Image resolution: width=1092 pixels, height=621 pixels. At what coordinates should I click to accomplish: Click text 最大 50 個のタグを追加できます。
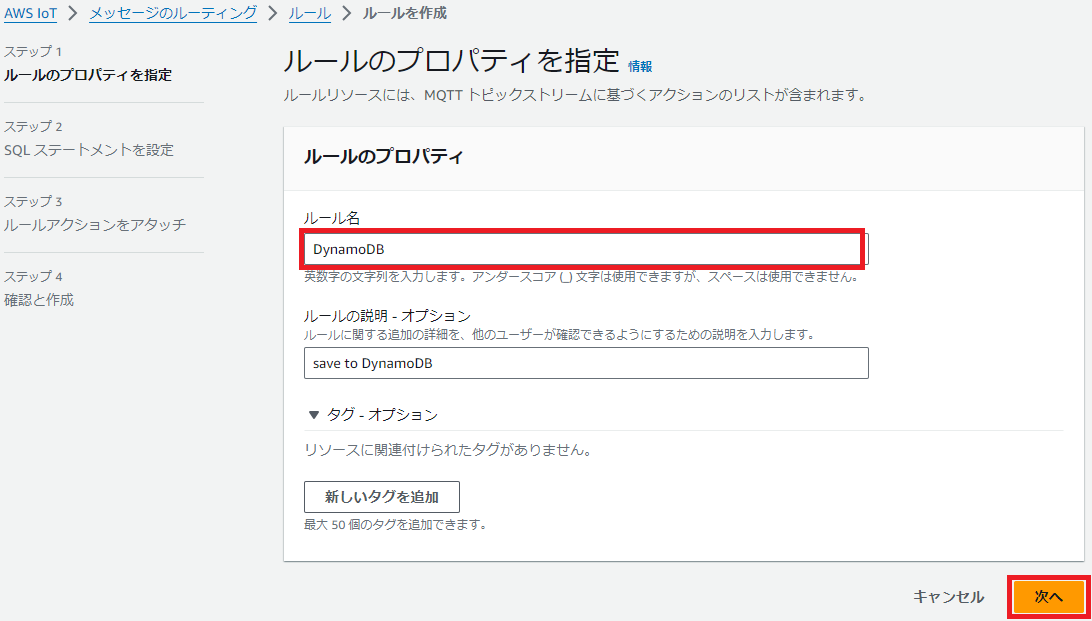[395, 525]
